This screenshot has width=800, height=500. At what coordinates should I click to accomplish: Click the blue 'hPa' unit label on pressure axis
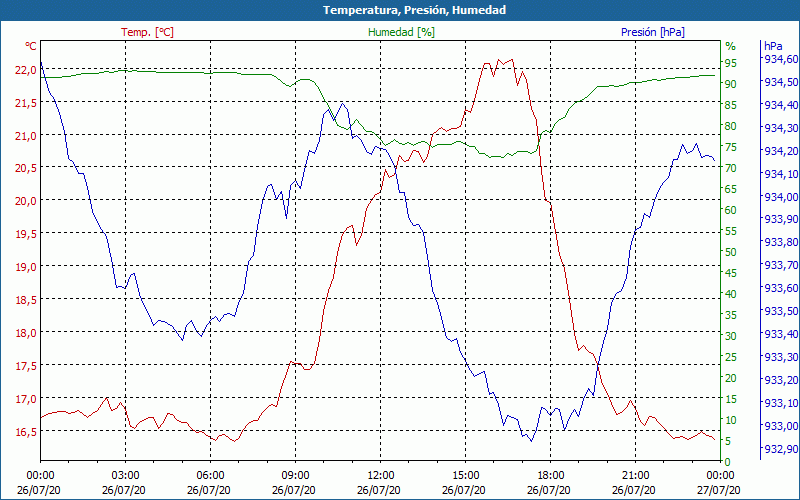click(773, 46)
